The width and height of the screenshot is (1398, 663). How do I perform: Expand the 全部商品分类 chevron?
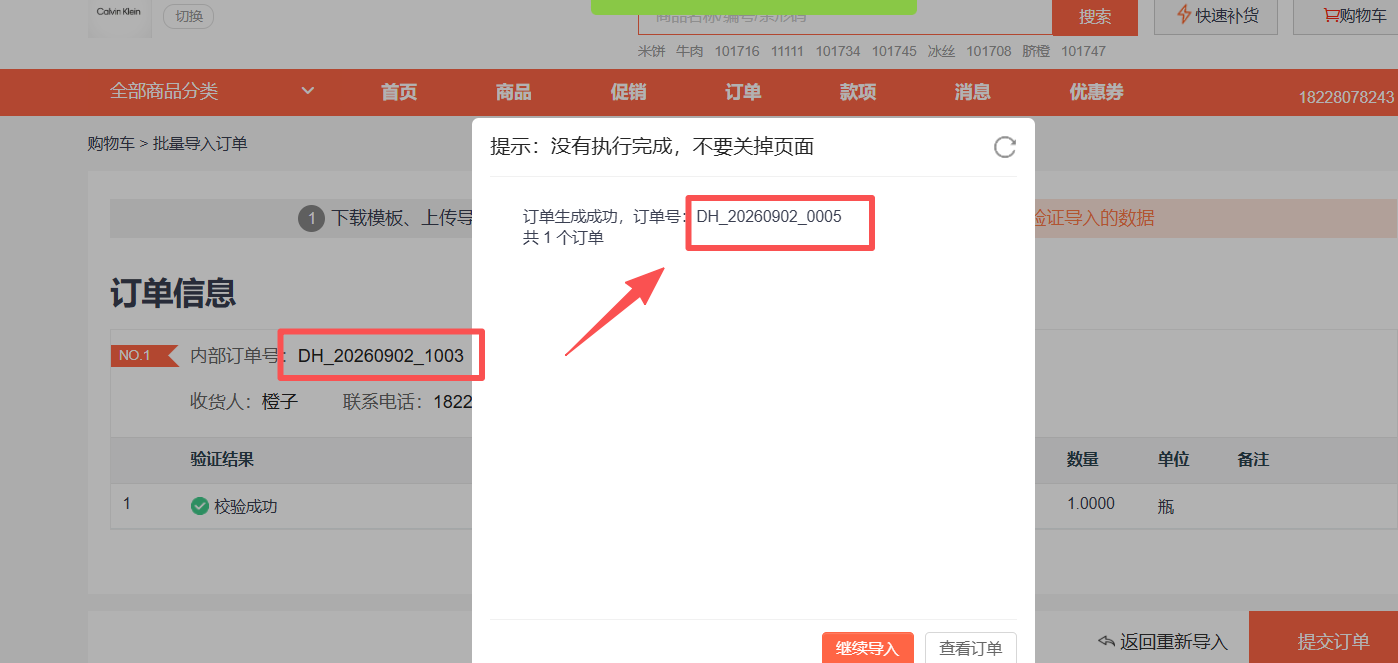click(308, 91)
